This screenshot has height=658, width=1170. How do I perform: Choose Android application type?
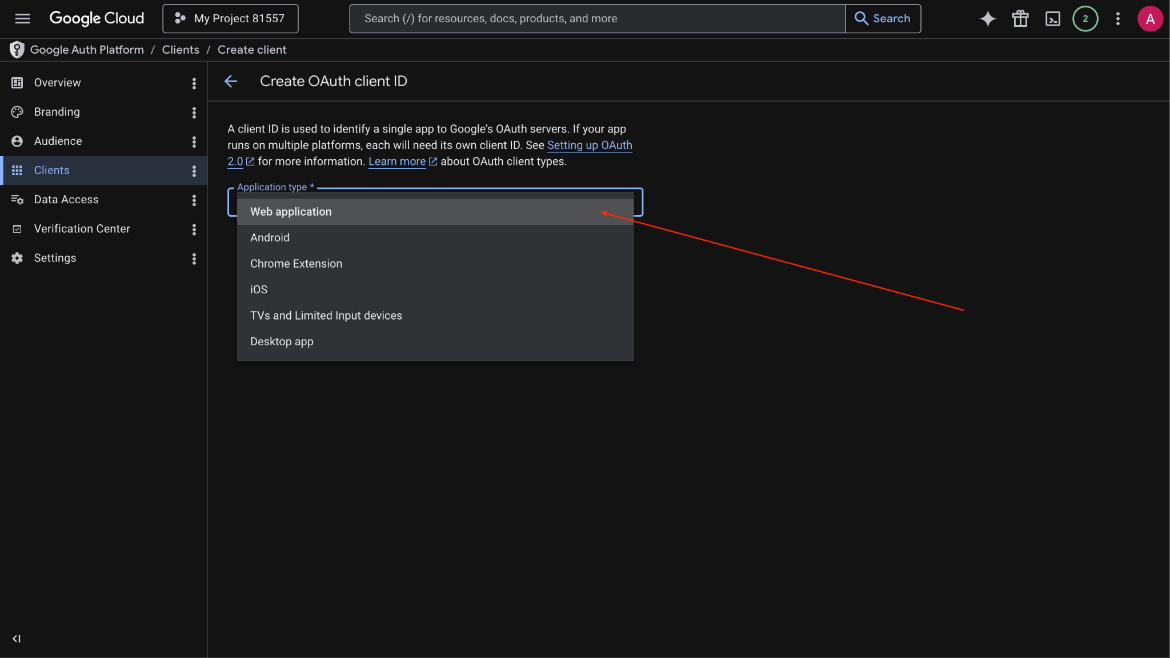(x=435, y=238)
